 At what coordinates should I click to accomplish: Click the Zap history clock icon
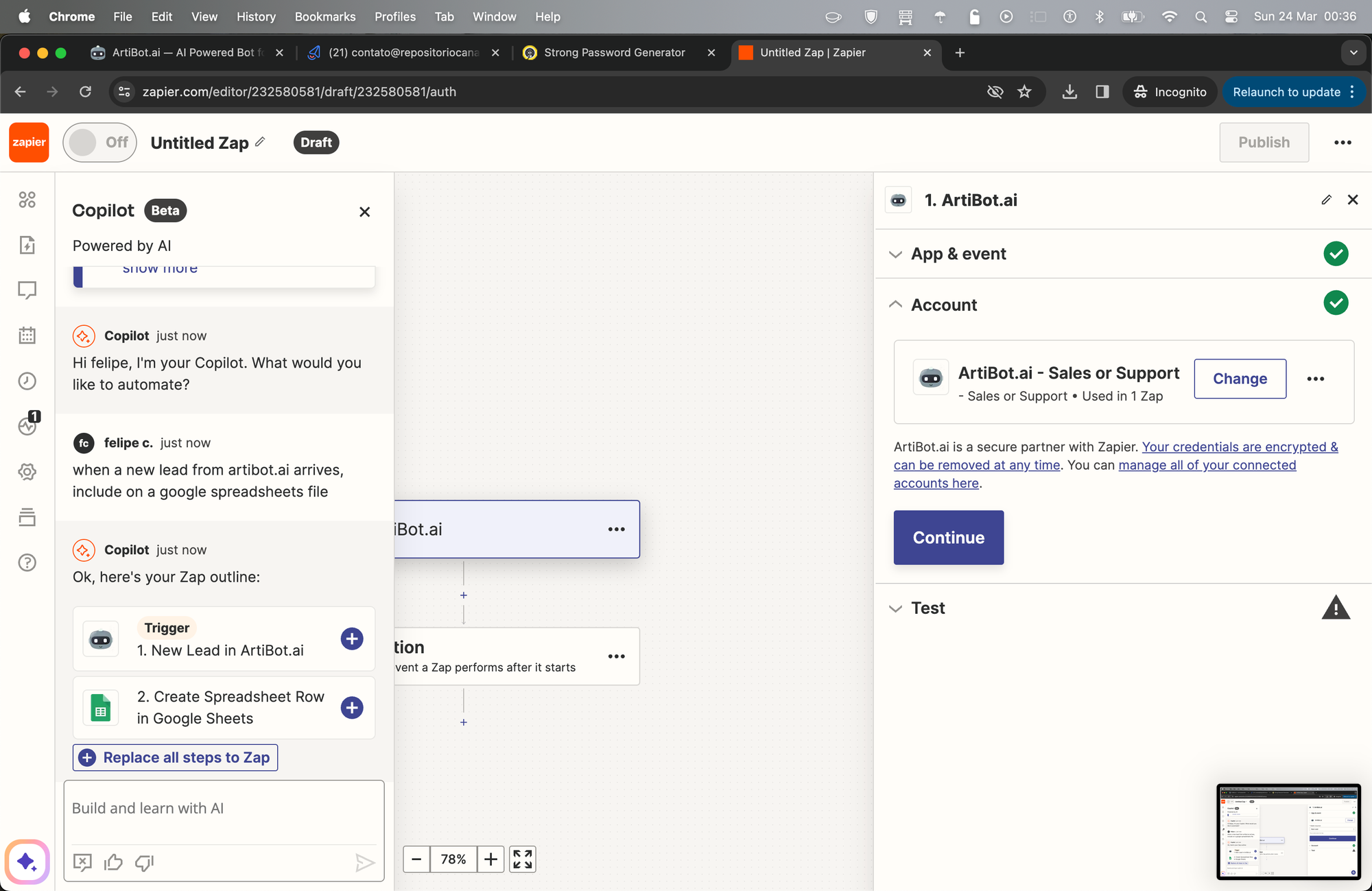[x=27, y=381]
